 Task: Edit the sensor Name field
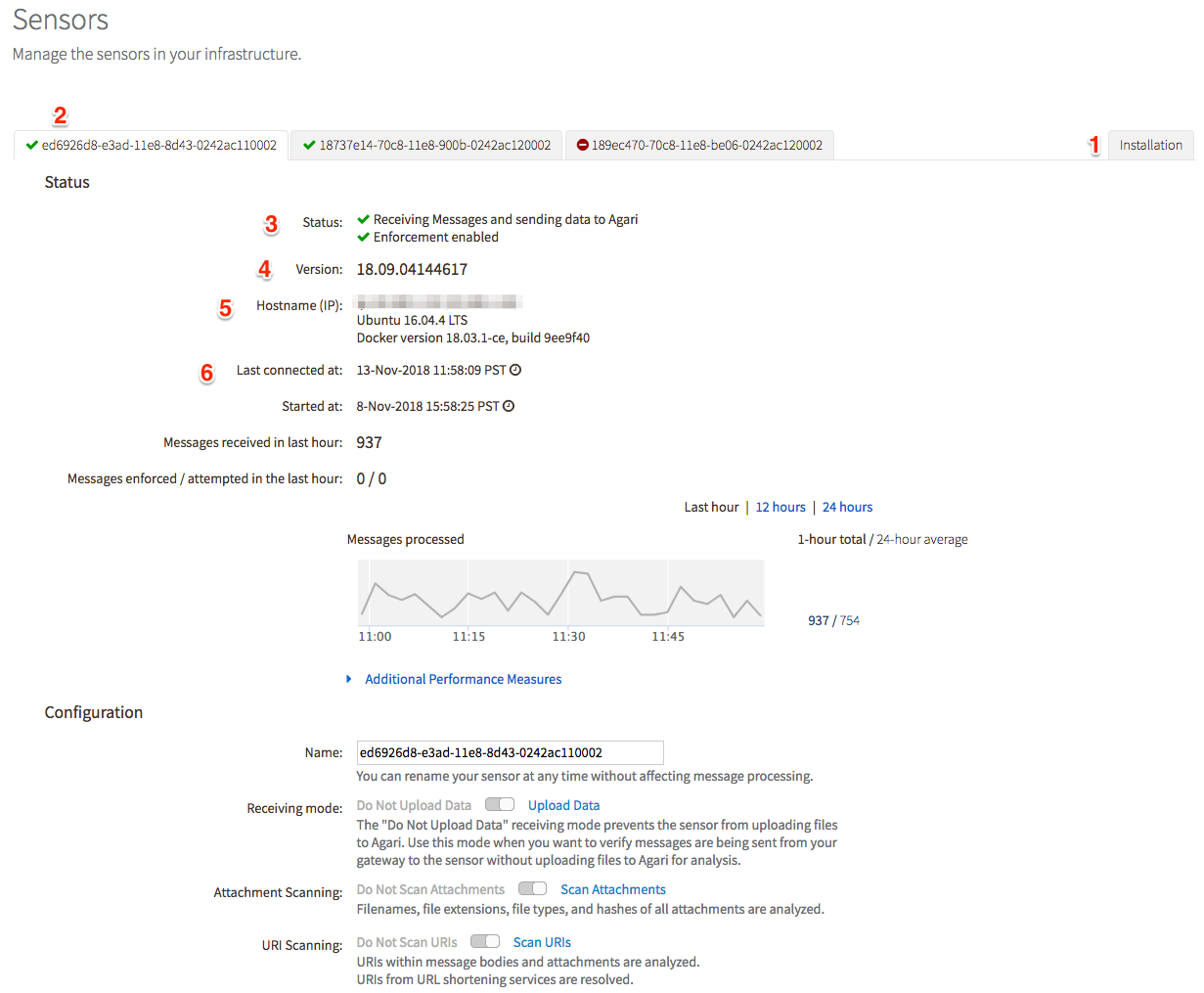pyautogui.click(x=510, y=752)
